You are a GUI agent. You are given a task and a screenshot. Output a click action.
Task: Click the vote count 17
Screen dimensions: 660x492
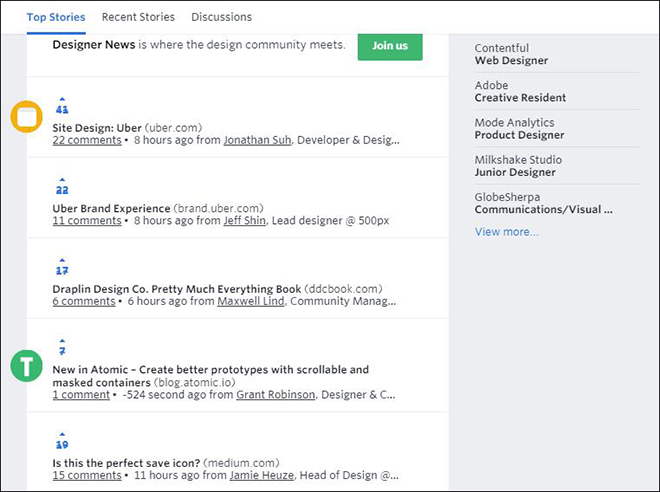coord(62,271)
